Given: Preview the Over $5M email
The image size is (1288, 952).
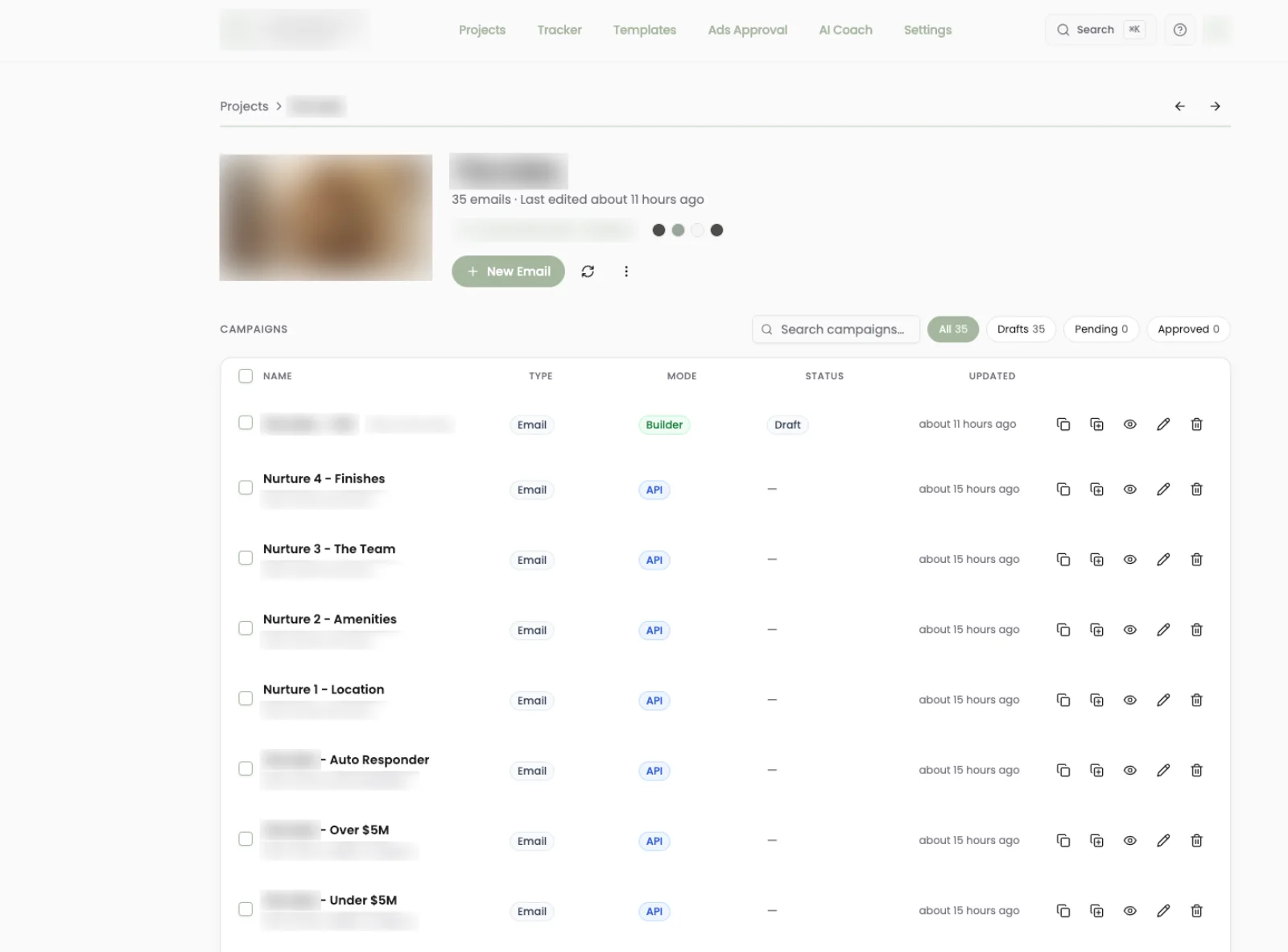Looking at the screenshot, I should pos(1130,841).
